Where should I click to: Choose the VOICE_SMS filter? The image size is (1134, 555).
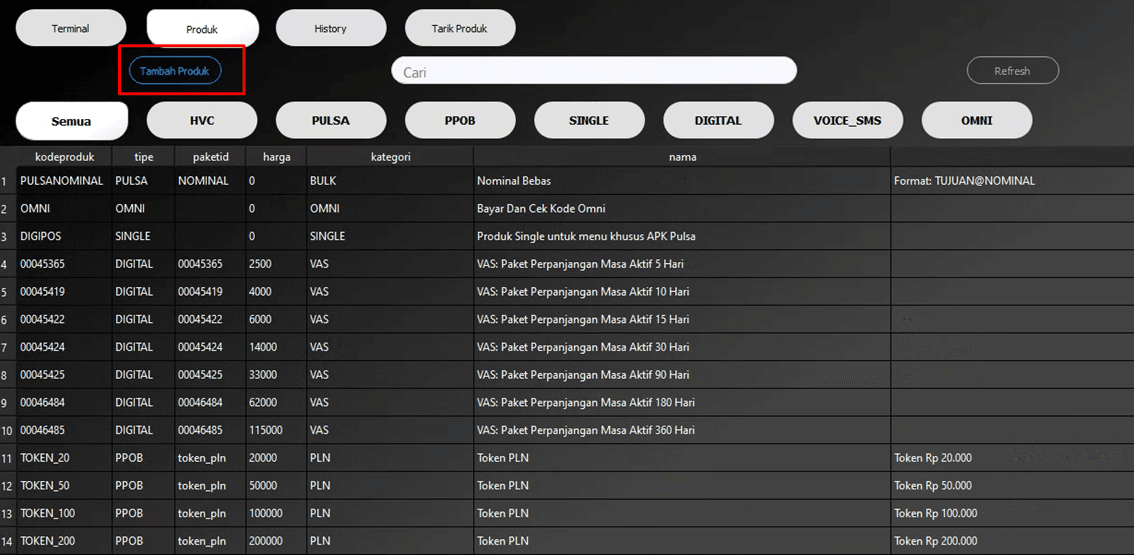tap(847, 121)
